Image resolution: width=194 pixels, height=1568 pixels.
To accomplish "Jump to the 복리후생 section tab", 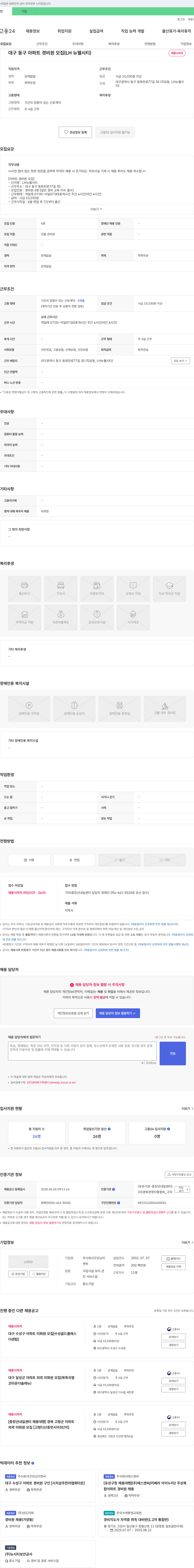I will (x=114, y=44).
